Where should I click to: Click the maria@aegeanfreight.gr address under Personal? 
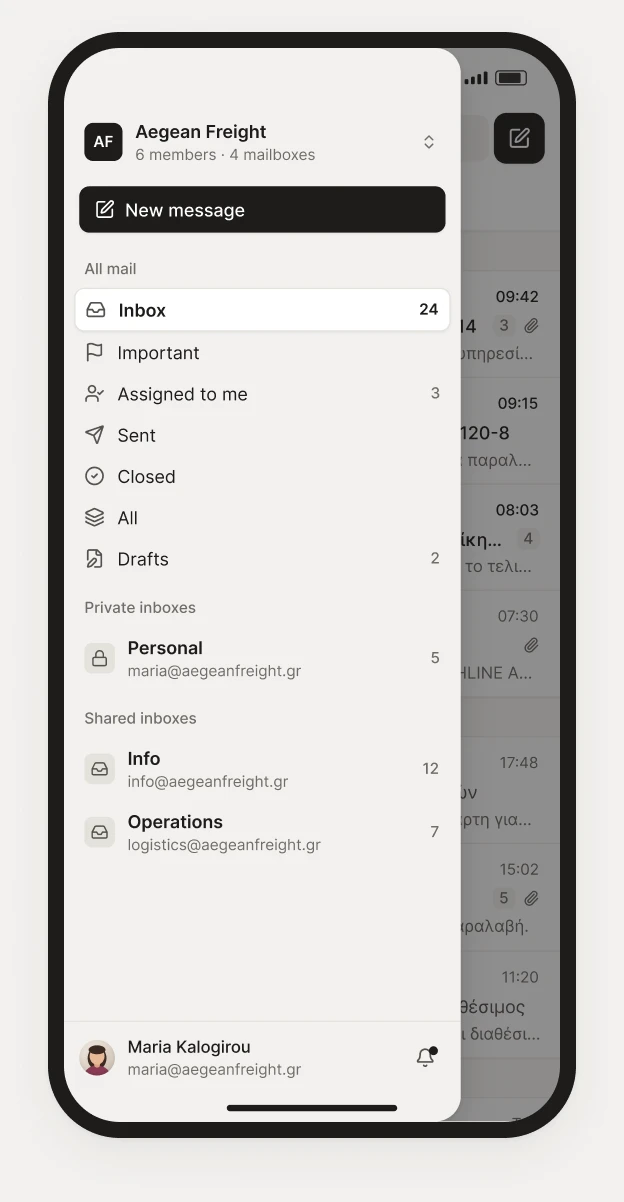coord(214,671)
